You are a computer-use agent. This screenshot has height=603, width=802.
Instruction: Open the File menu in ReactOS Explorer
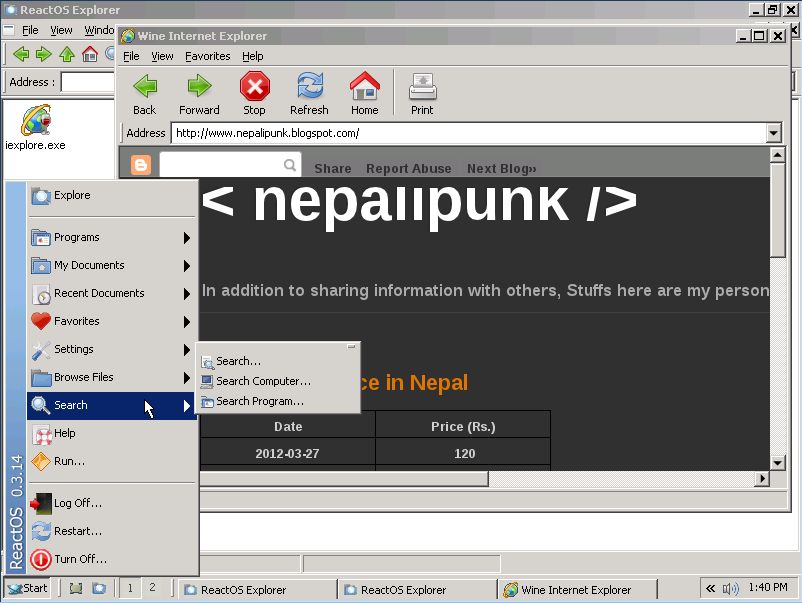click(30, 31)
